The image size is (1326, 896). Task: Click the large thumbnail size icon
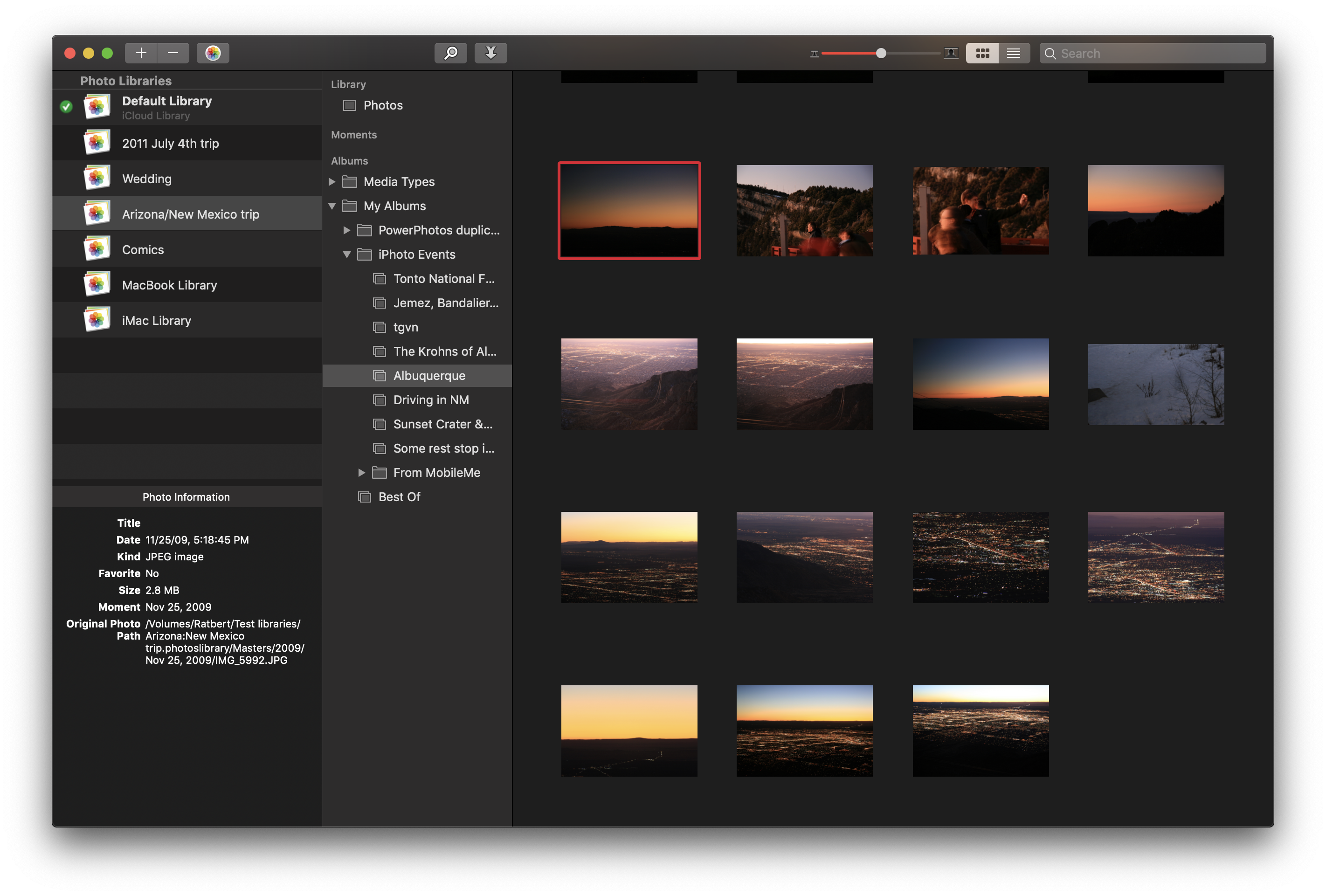click(x=951, y=53)
